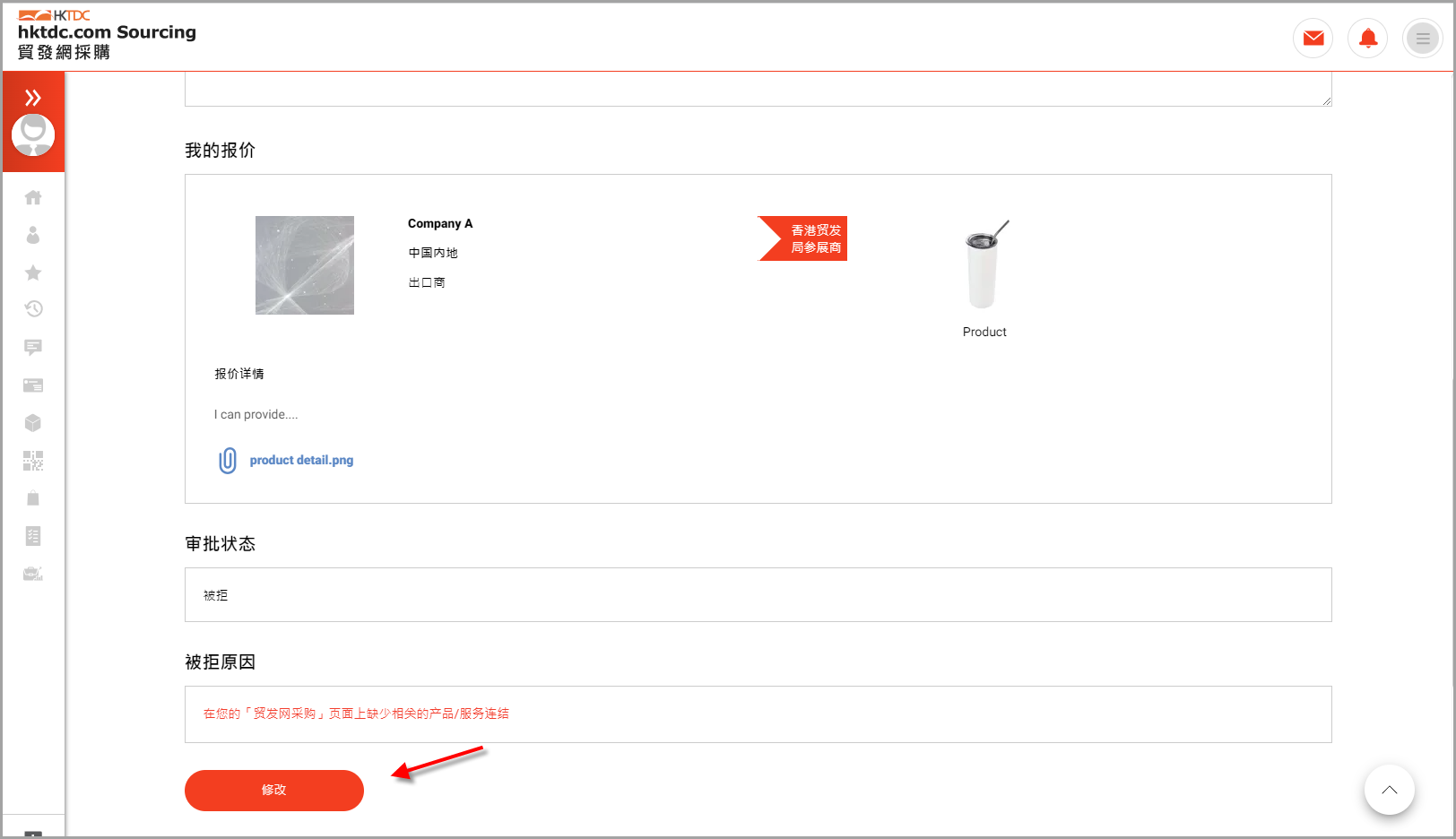
Task: Open chat message icon in sidebar
Action: pos(33,348)
